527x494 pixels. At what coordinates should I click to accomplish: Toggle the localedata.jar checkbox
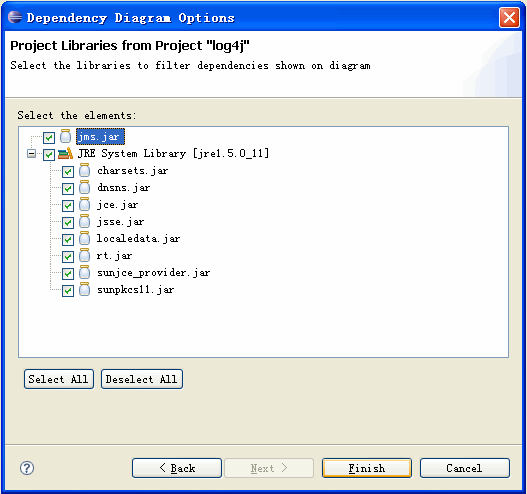pos(68,240)
